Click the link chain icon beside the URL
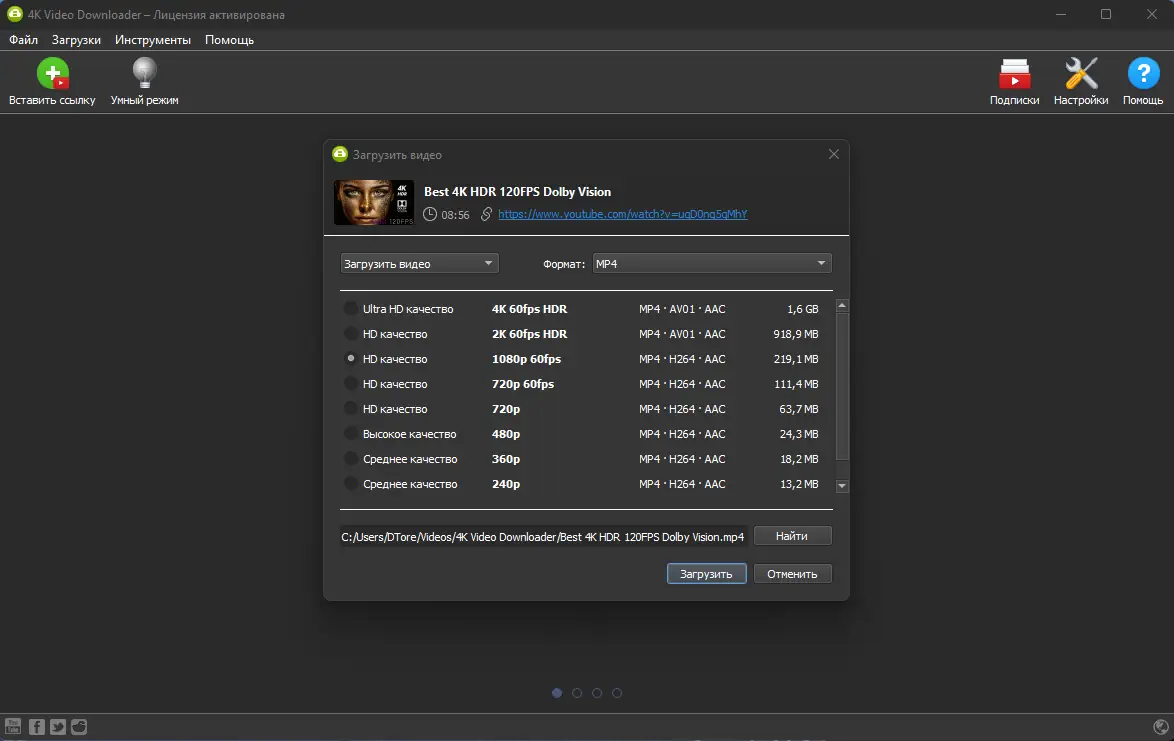 coord(486,214)
